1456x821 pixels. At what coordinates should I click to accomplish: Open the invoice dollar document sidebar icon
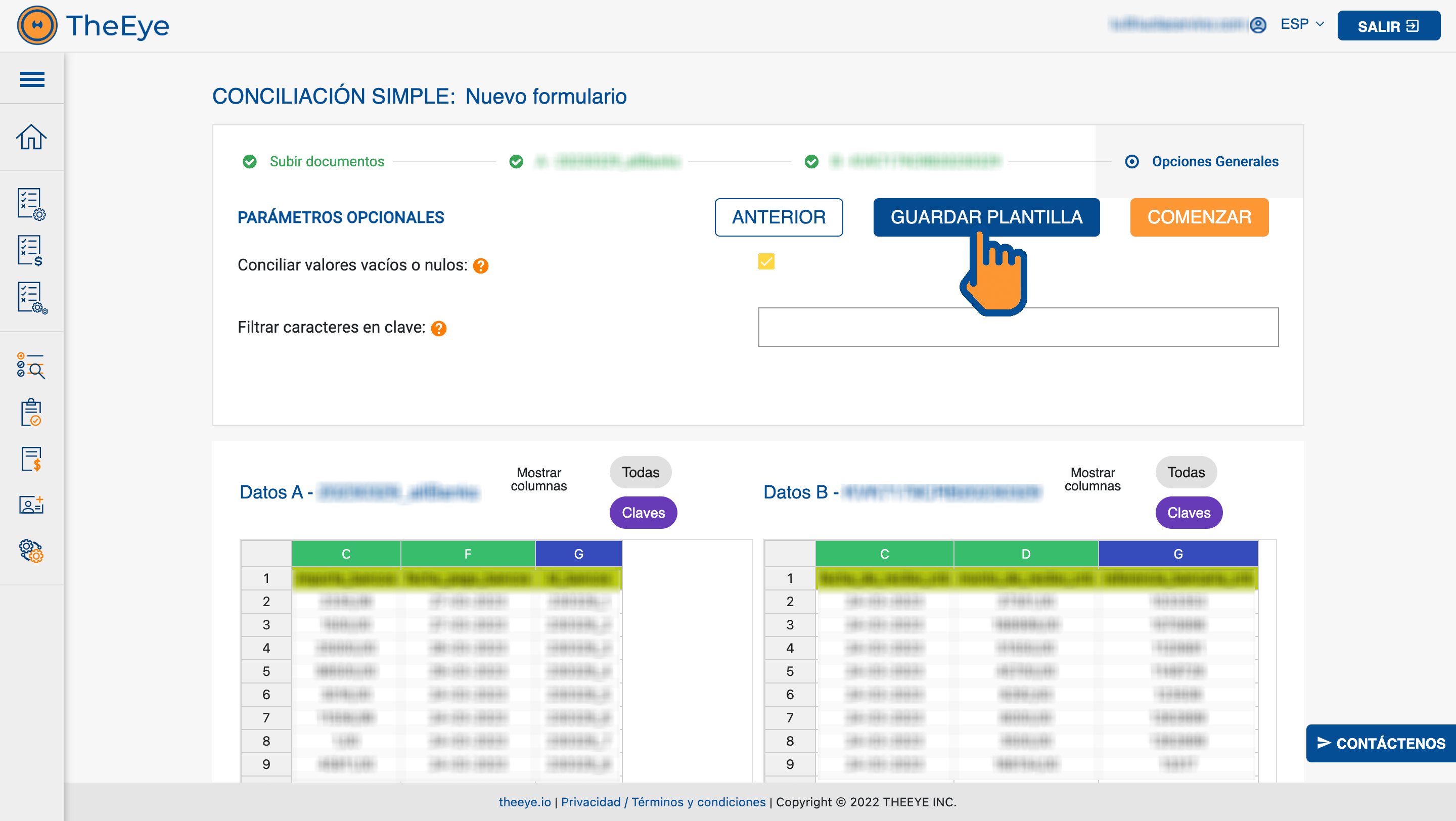pyautogui.click(x=31, y=458)
